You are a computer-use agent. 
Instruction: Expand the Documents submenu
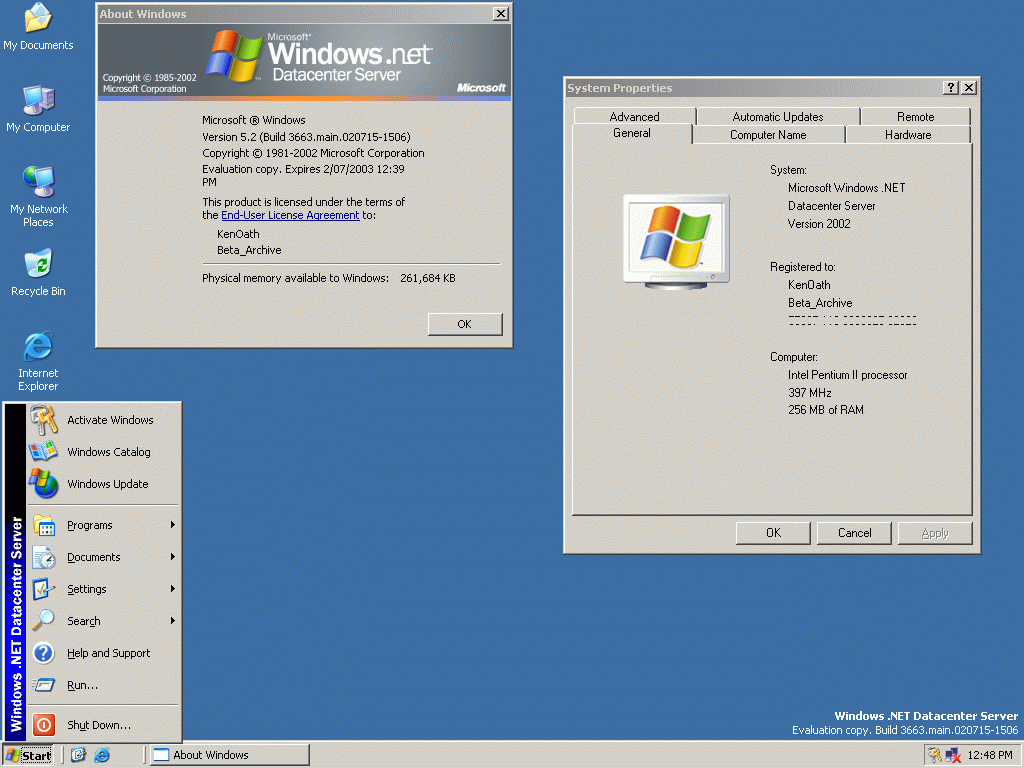[93, 557]
